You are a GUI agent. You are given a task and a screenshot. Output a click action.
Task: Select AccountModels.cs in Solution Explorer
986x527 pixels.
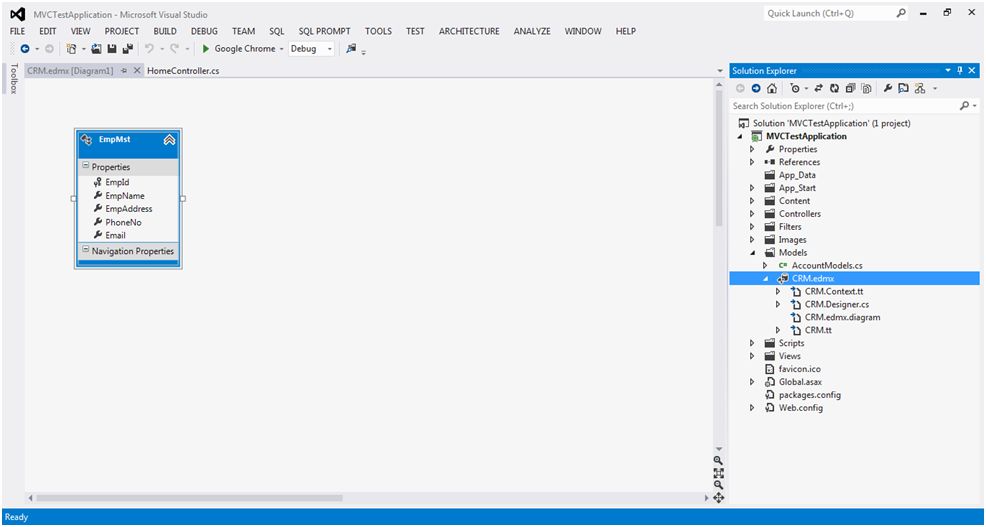coord(827,265)
